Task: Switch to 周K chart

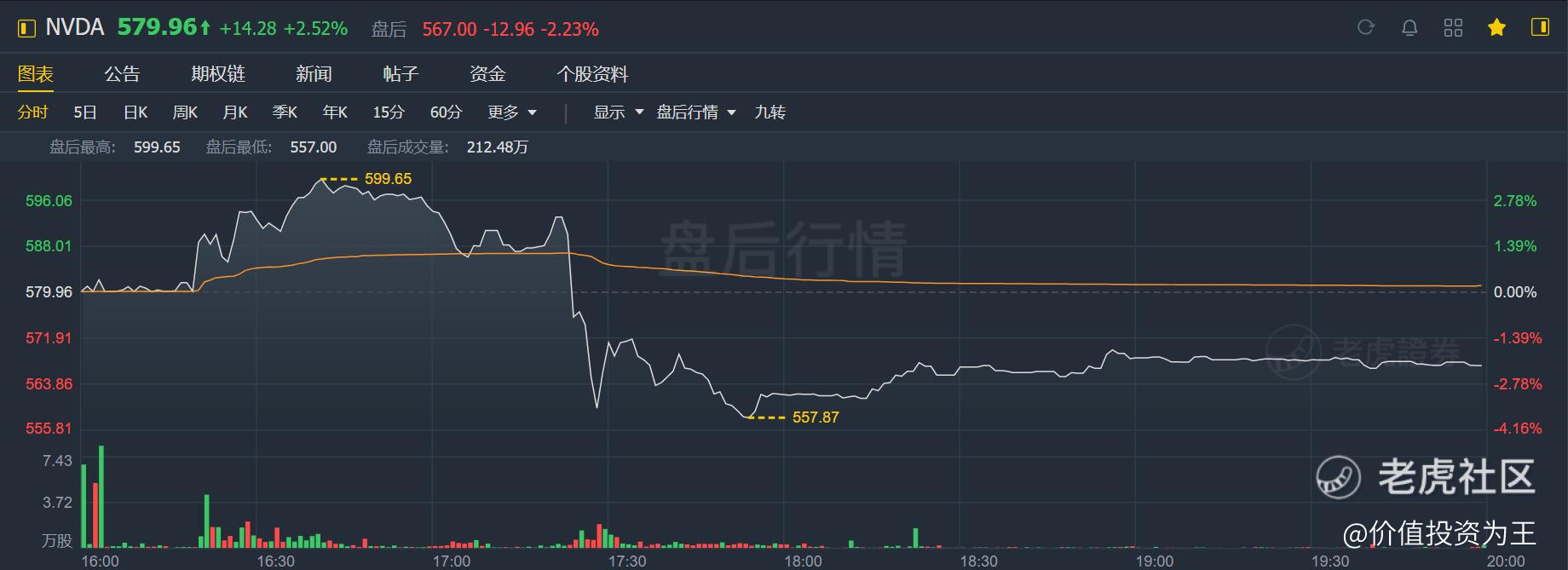Action: (185, 112)
